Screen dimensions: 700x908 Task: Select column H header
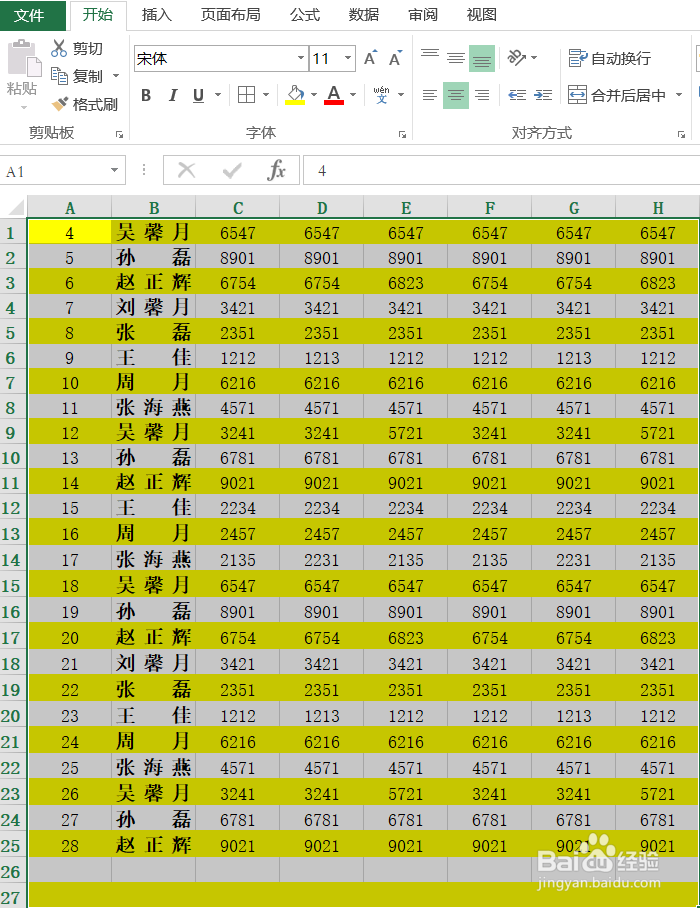(x=658, y=207)
